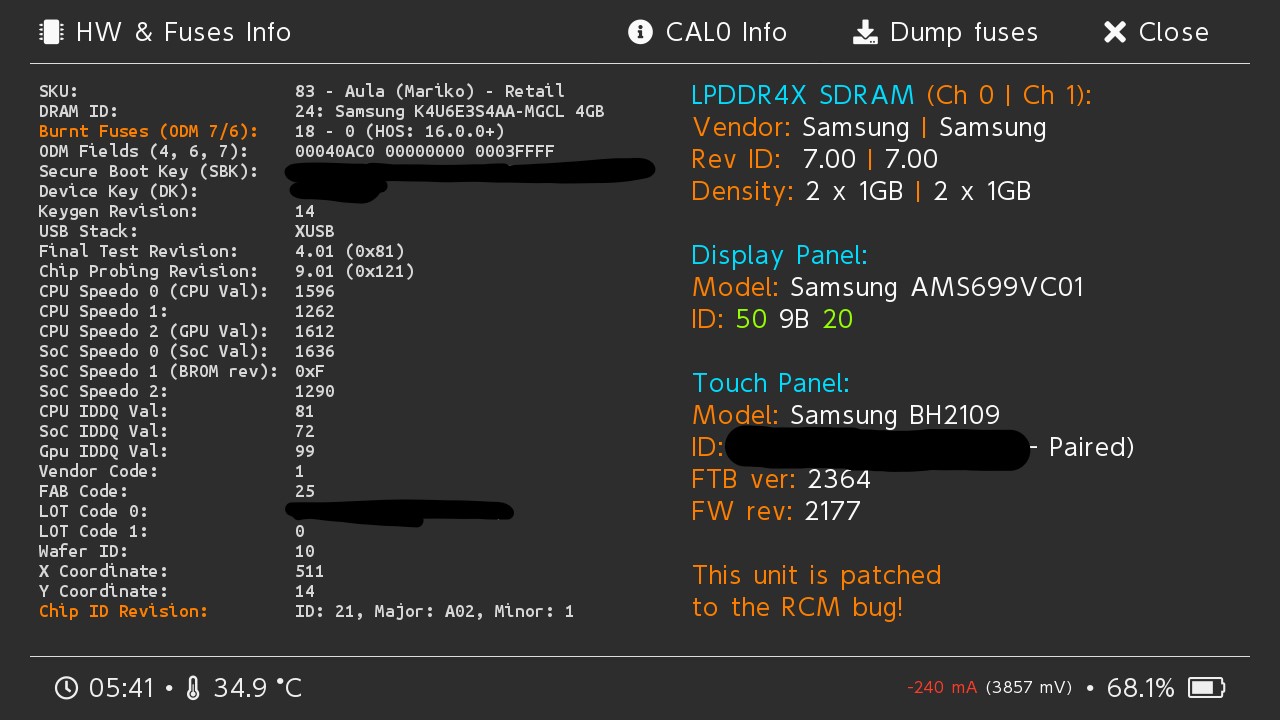Select the CPU Speedo 0 value "1596"
The width and height of the screenshot is (1280, 720).
click(x=315, y=291)
